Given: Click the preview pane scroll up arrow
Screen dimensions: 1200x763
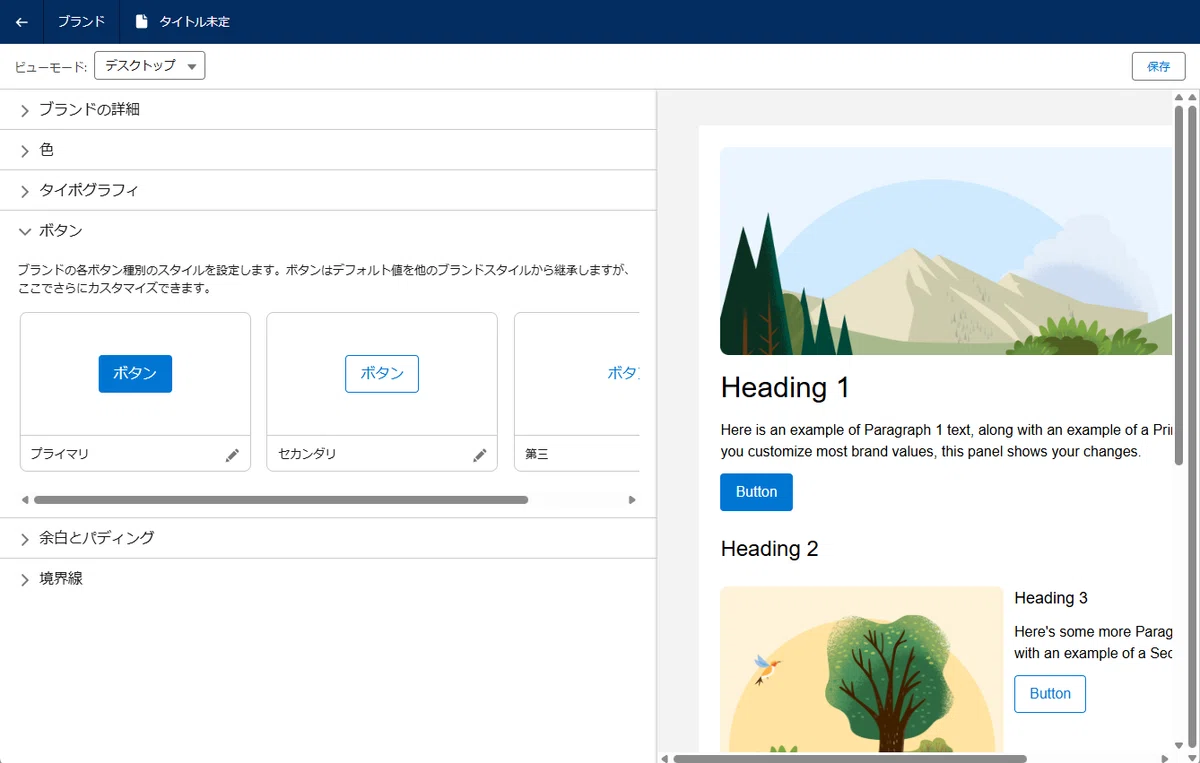Looking at the screenshot, I should (1179, 97).
